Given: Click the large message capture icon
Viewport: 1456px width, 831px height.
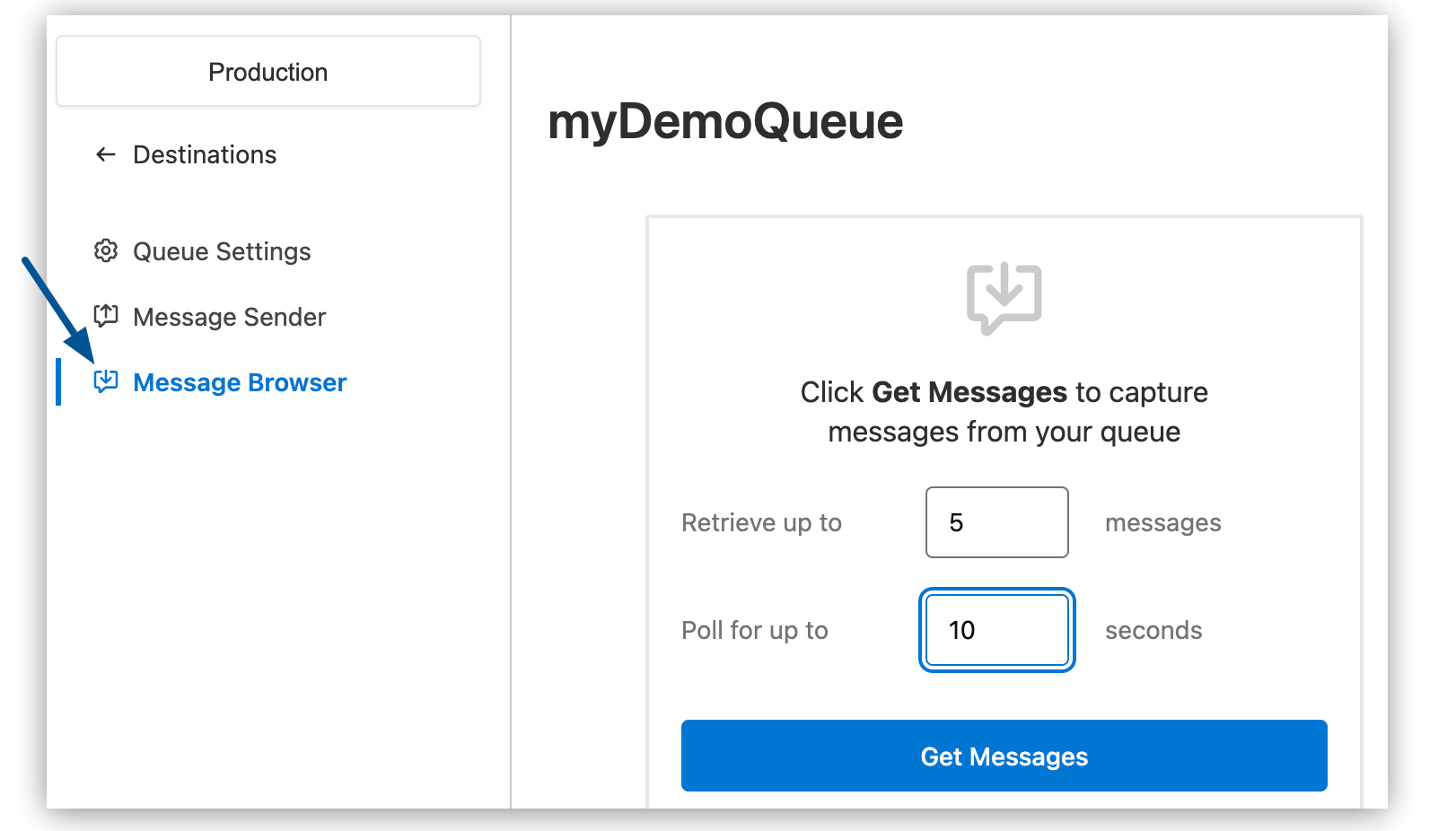Looking at the screenshot, I should pos(1004,296).
